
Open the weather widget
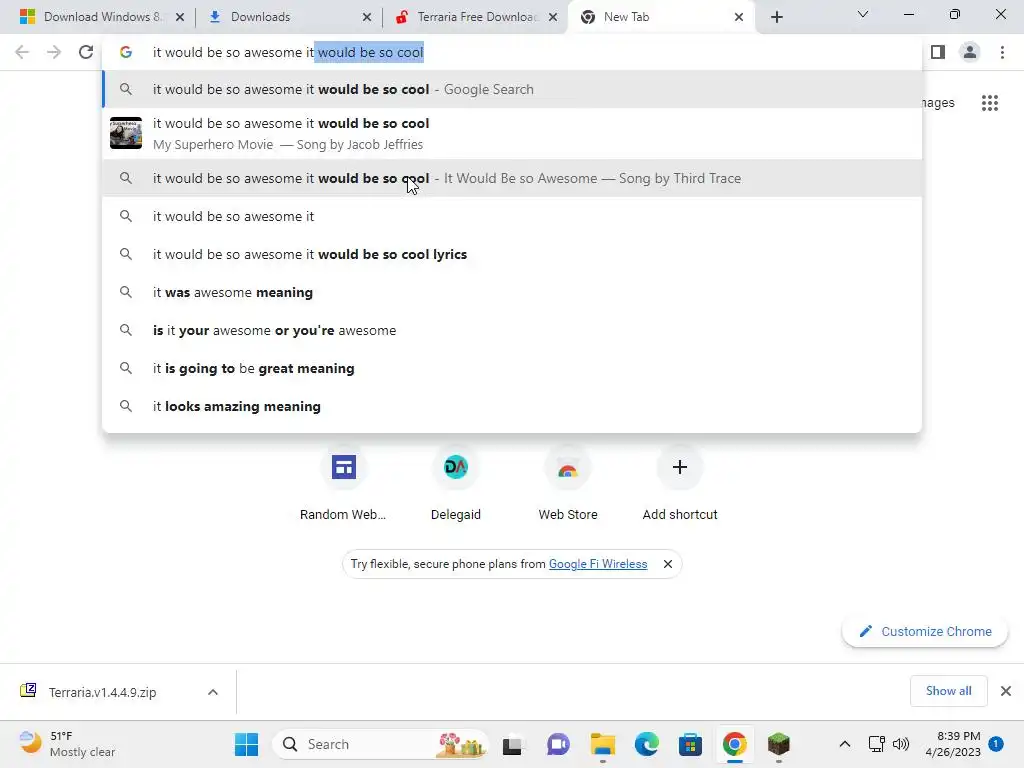pyautogui.click(x=67, y=744)
